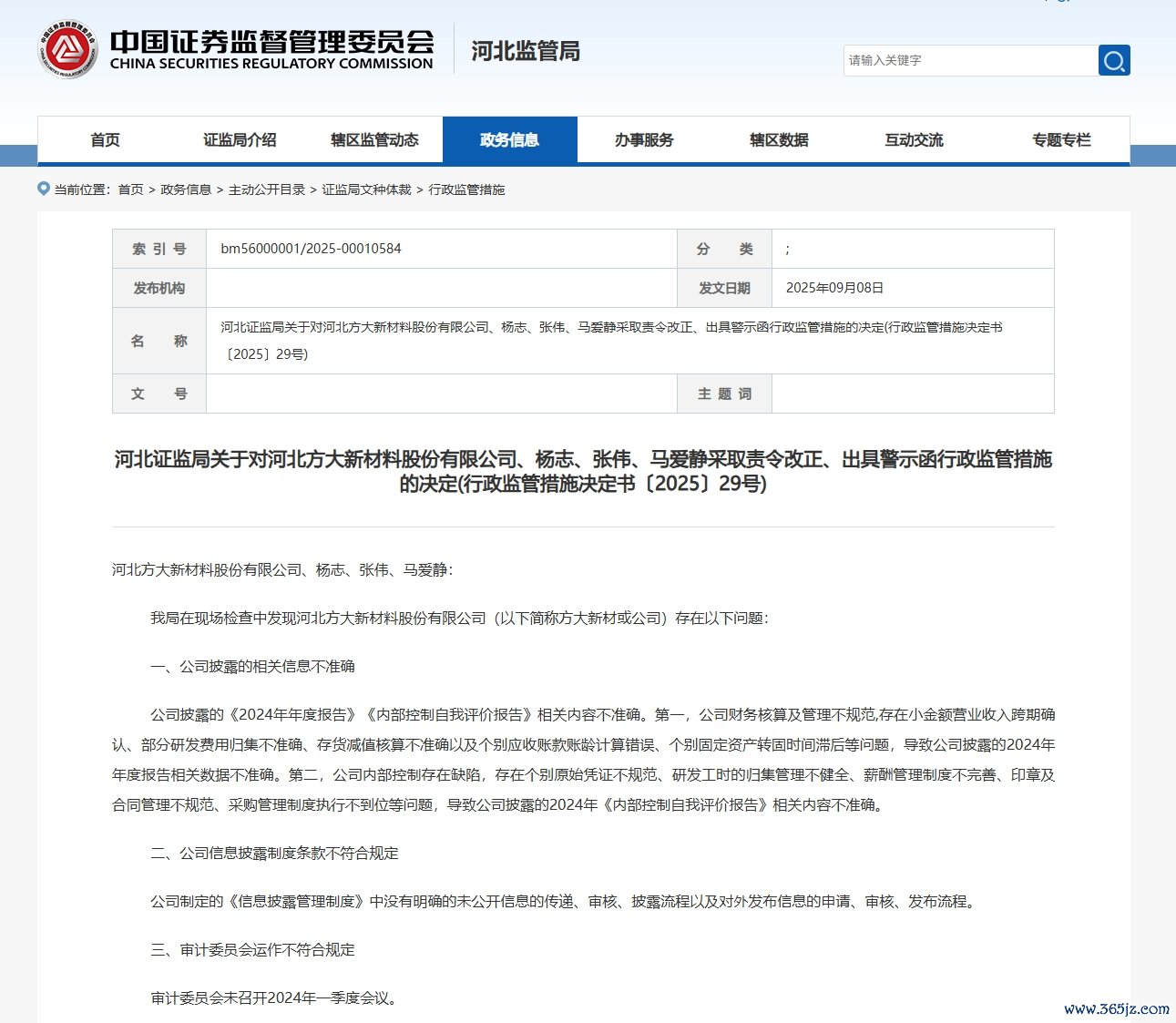
Task: Click the location pin icon before 当前位置
Action: click(43, 189)
